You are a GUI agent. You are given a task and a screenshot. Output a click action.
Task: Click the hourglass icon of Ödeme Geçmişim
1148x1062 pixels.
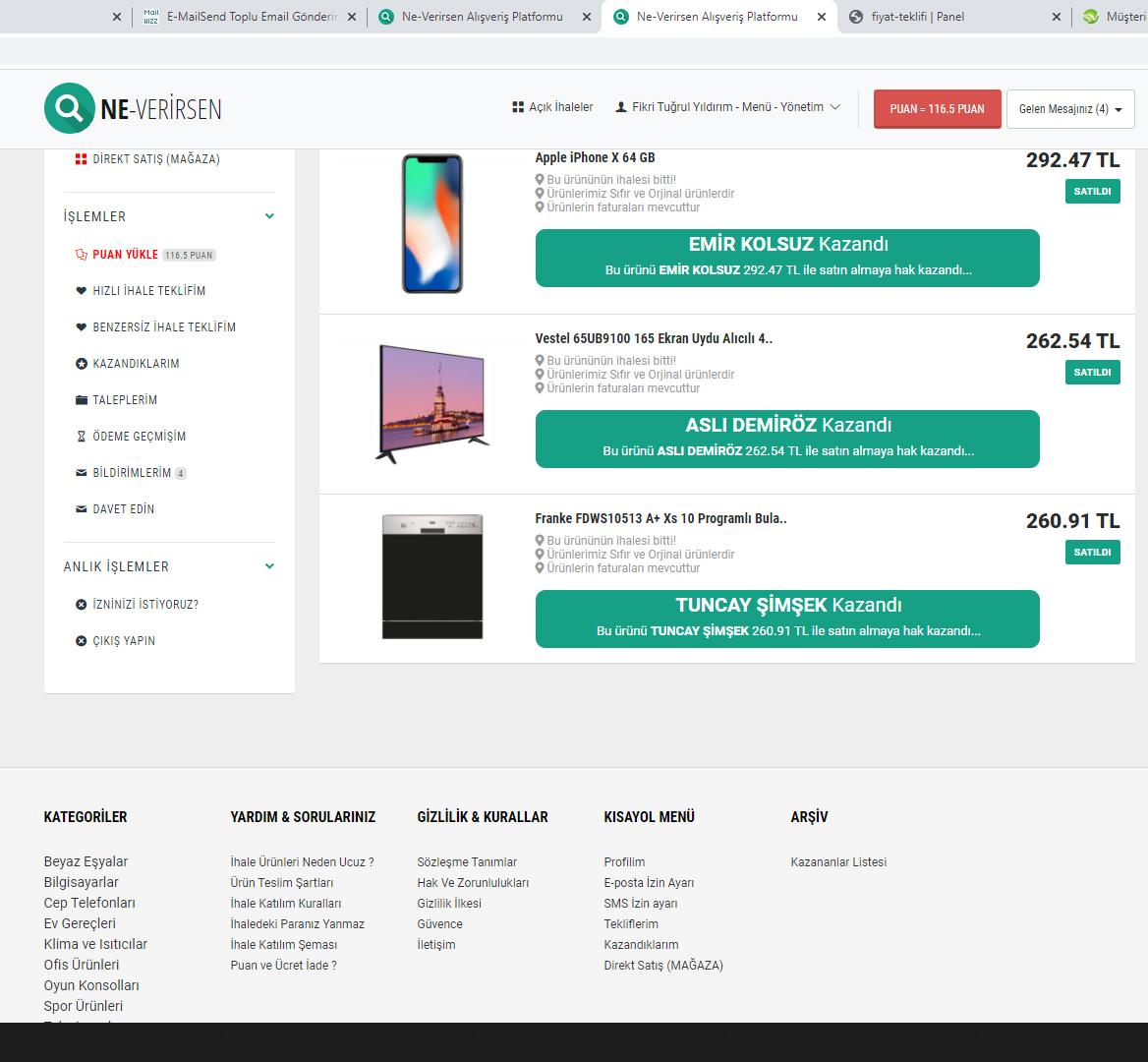coord(82,437)
